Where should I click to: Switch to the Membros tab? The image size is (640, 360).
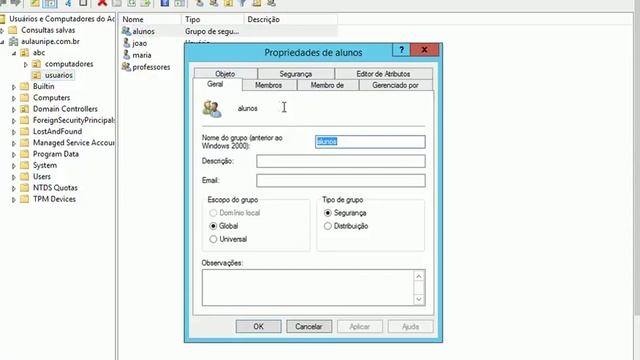268,85
